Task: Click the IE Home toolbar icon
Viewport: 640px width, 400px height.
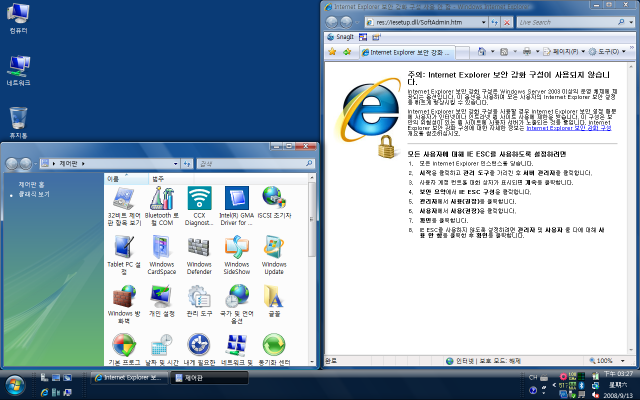Action: point(482,51)
